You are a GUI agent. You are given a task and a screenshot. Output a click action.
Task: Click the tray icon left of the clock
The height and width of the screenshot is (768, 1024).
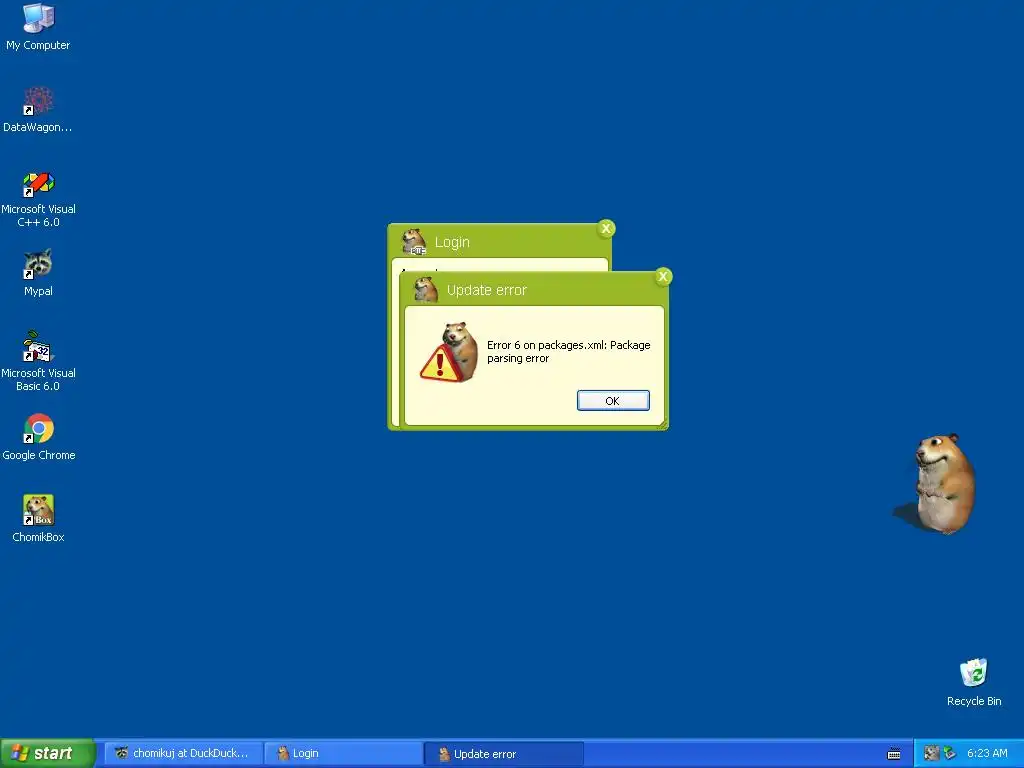[950, 754]
